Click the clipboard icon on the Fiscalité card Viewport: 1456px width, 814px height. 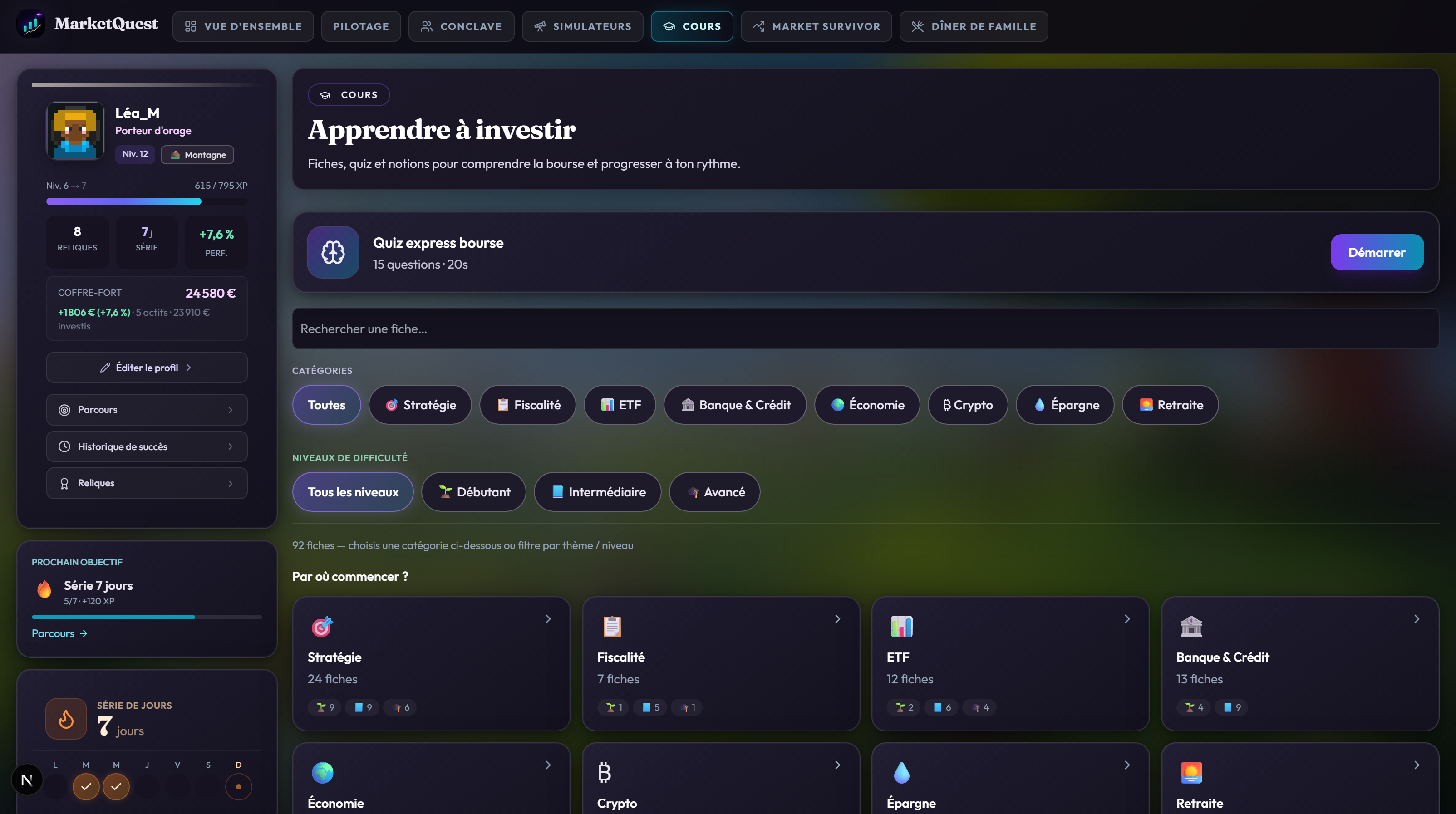click(x=611, y=627)
